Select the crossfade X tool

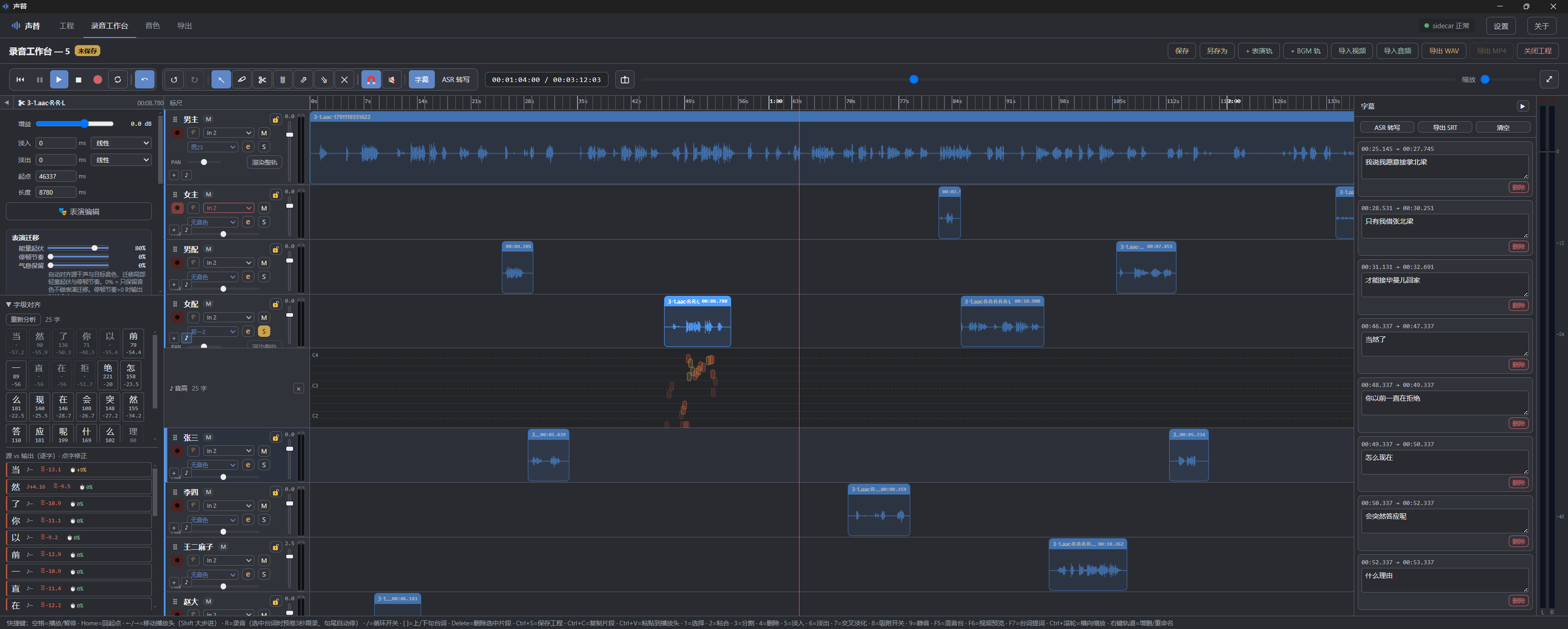(344, 80)
